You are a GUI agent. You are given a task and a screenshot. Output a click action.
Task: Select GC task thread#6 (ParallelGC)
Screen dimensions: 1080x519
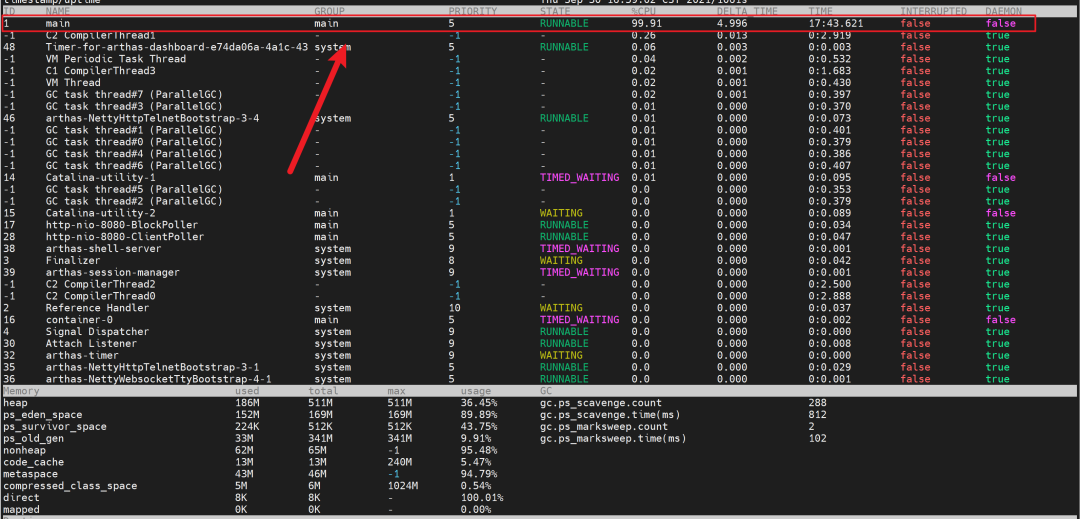coord(134,165)
